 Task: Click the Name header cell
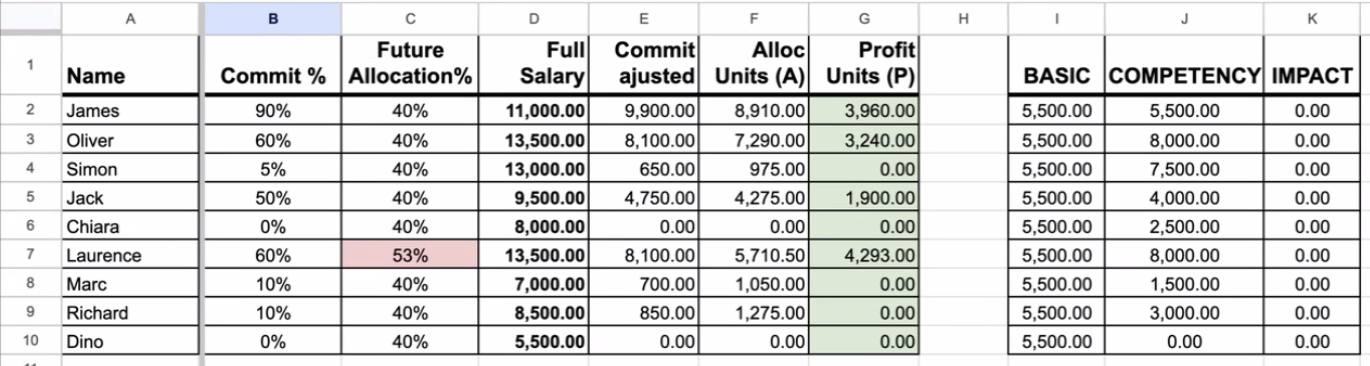[131, 65]
